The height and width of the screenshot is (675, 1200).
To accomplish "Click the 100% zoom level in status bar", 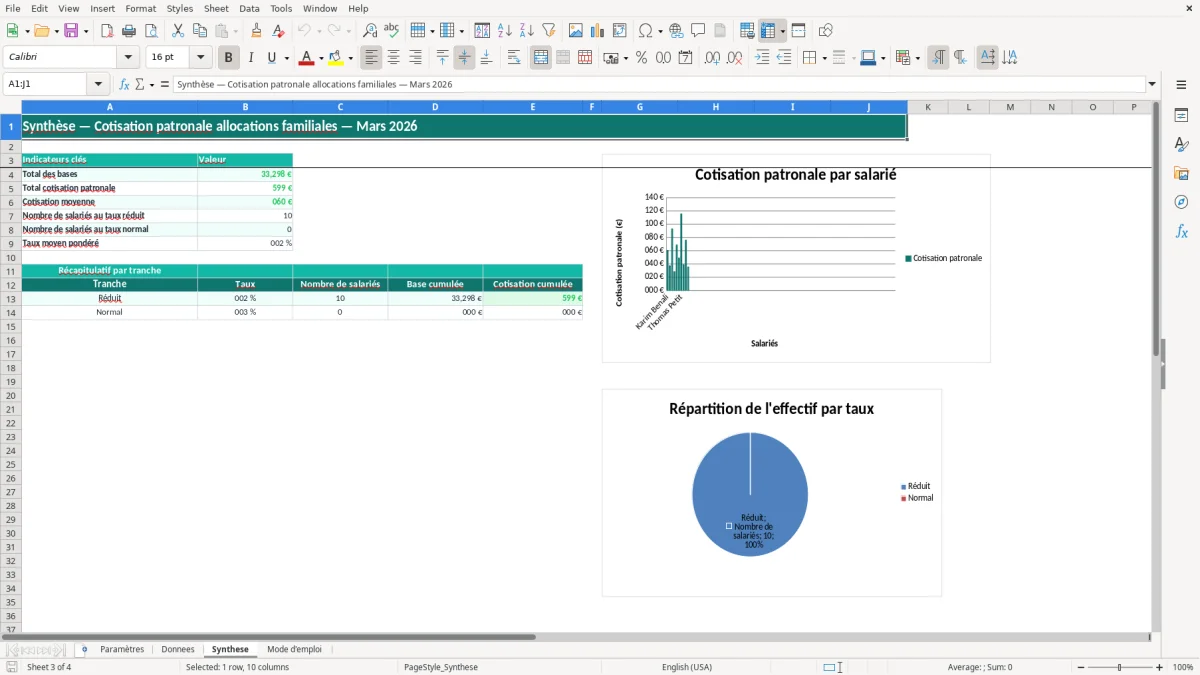I will pos(1183,667).
